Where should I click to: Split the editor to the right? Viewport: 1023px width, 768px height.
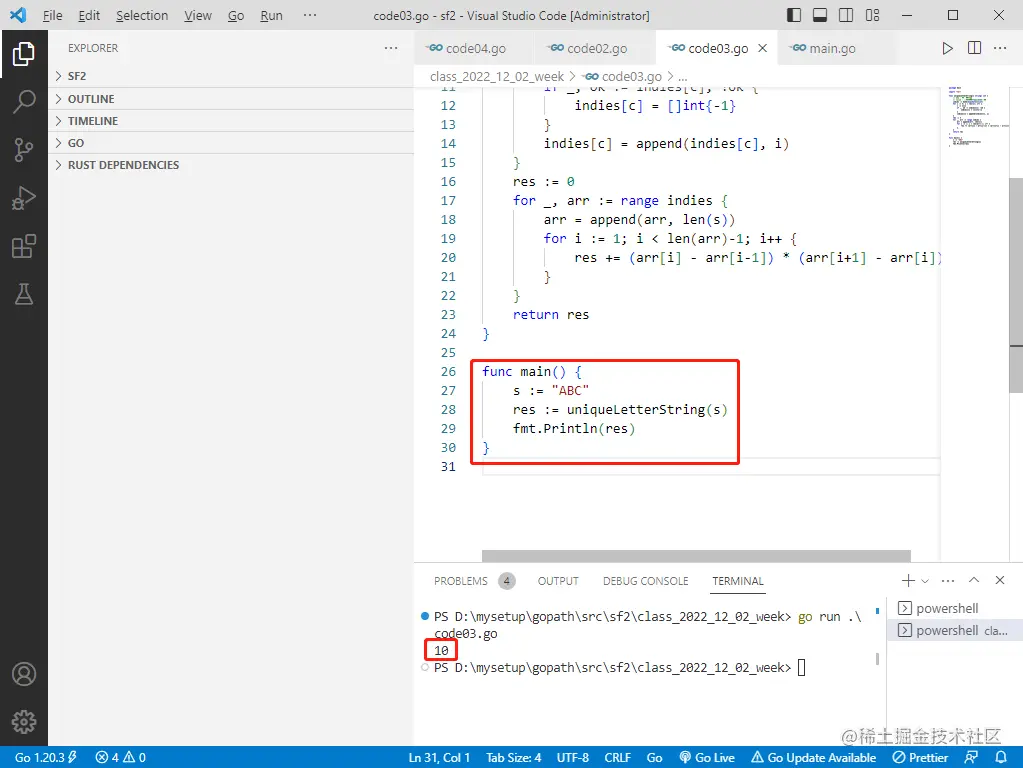974,48
